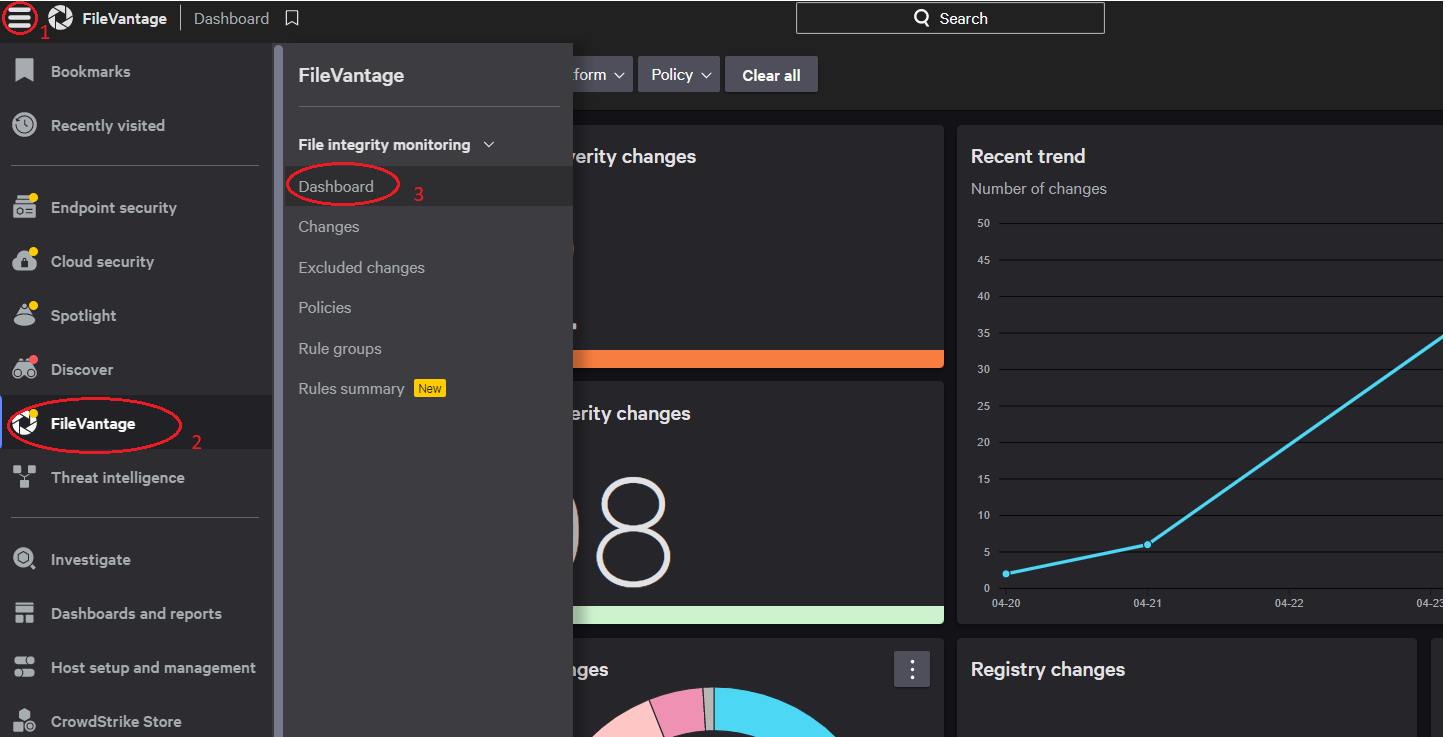1446x737 pixels.
Task: Open the hamburger navigation menu
Action: click(21, 18)
